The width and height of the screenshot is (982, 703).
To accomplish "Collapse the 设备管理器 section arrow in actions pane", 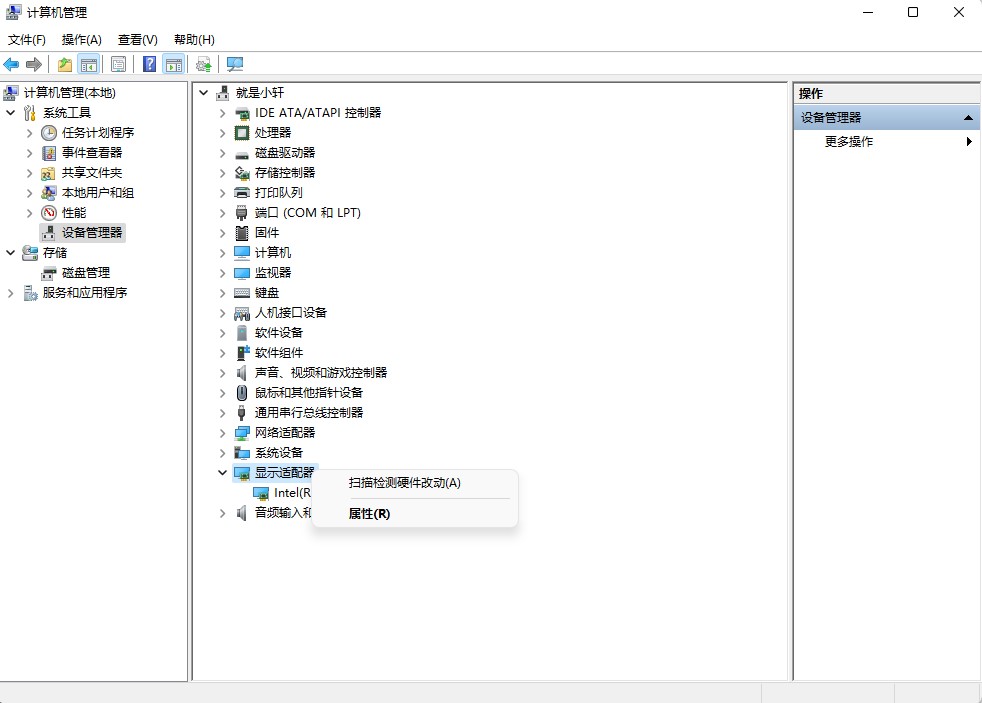I will click(x=968, y=118).
